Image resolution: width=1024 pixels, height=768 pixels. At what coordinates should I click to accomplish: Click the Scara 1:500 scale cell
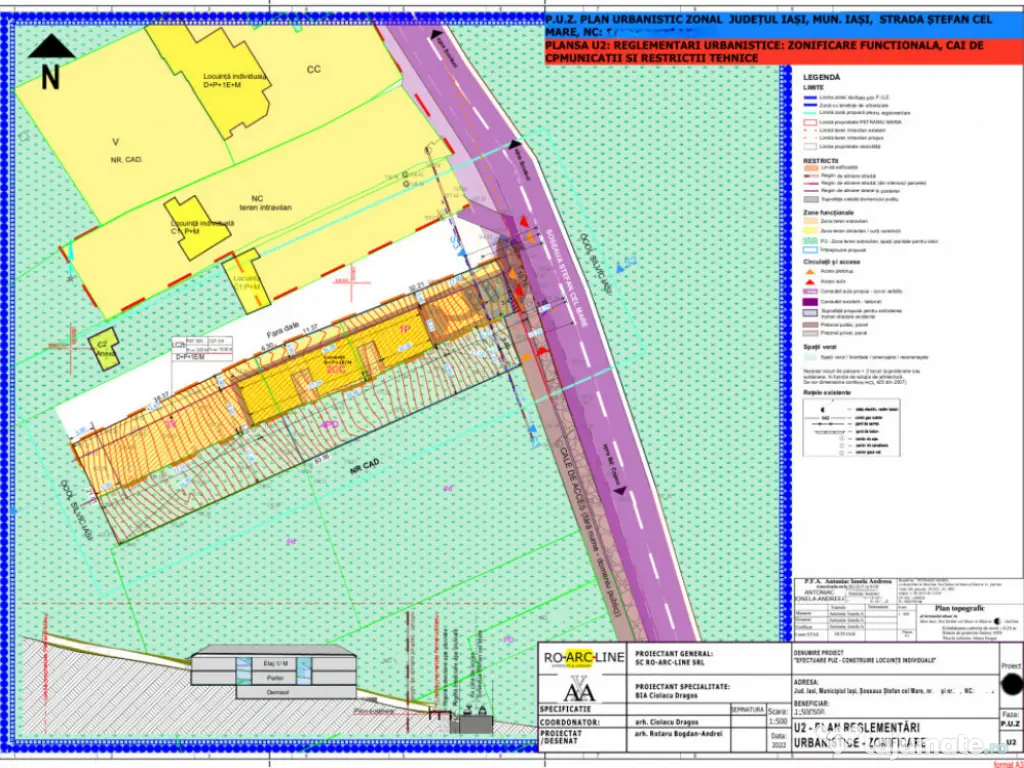775,716
